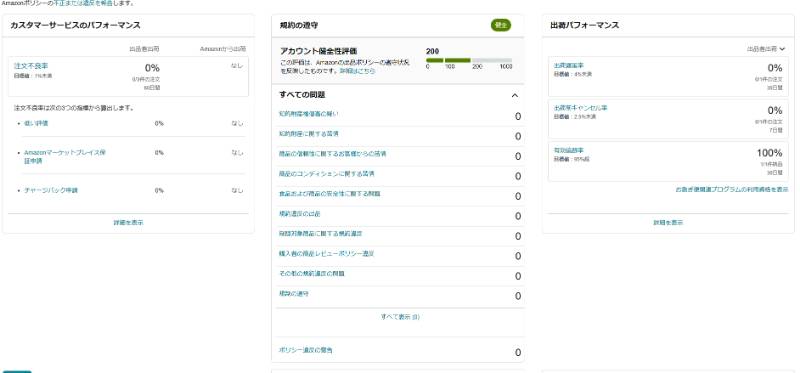This screenshot has height=373, width=800.
Task: Click the 0% order defect rate value
Action: [152, 68]
